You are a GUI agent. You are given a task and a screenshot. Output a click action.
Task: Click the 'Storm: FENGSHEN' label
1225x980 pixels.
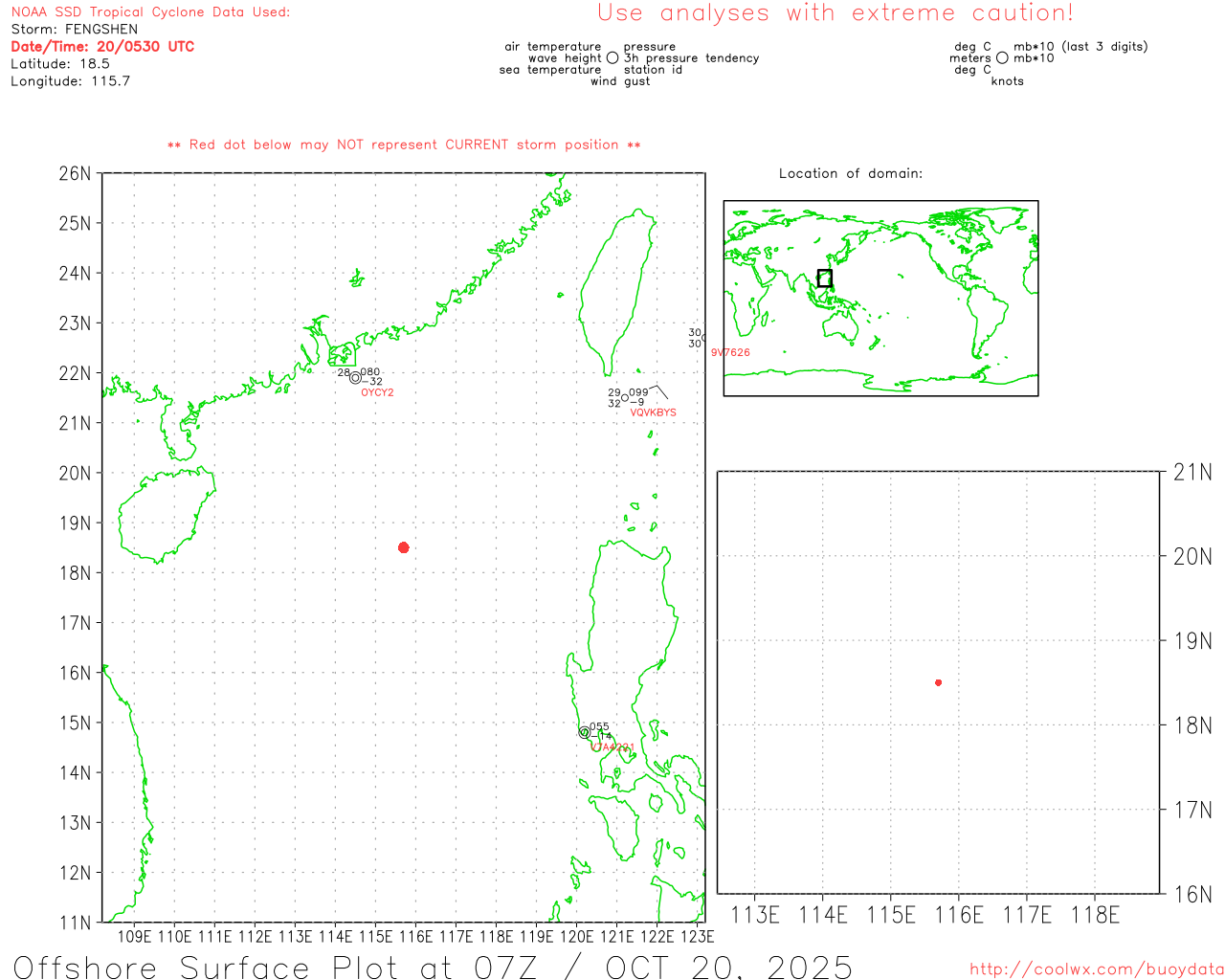tap(75, 30)
